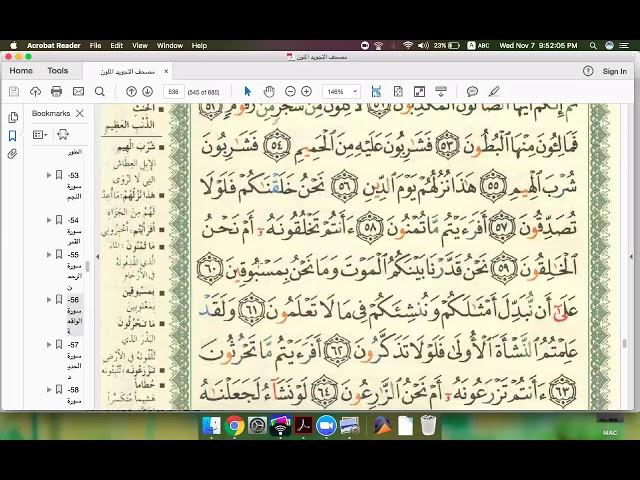Expand right tools pane arrow

pos(631,257)
